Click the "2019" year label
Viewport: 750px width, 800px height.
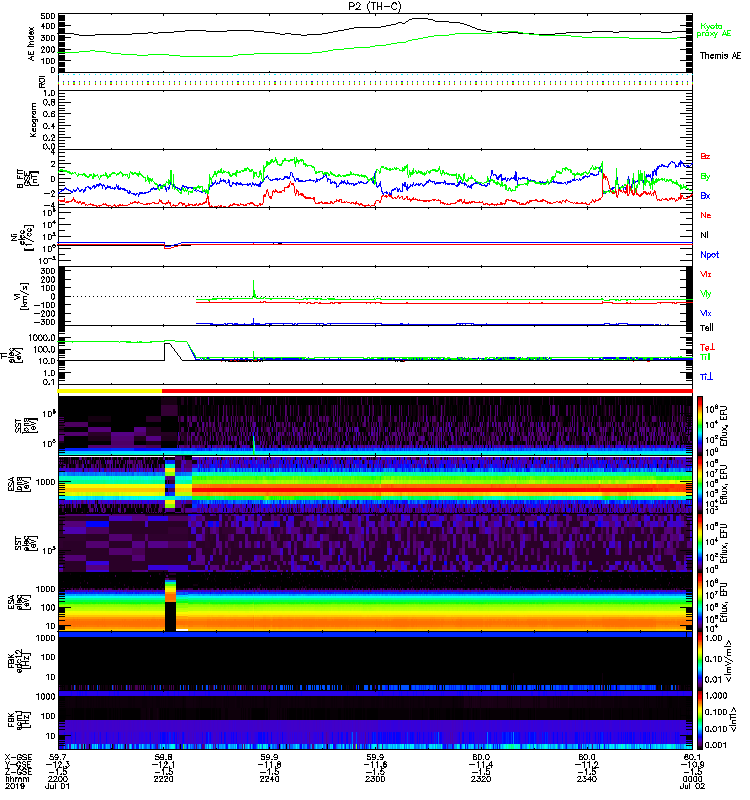coord(15,786)
